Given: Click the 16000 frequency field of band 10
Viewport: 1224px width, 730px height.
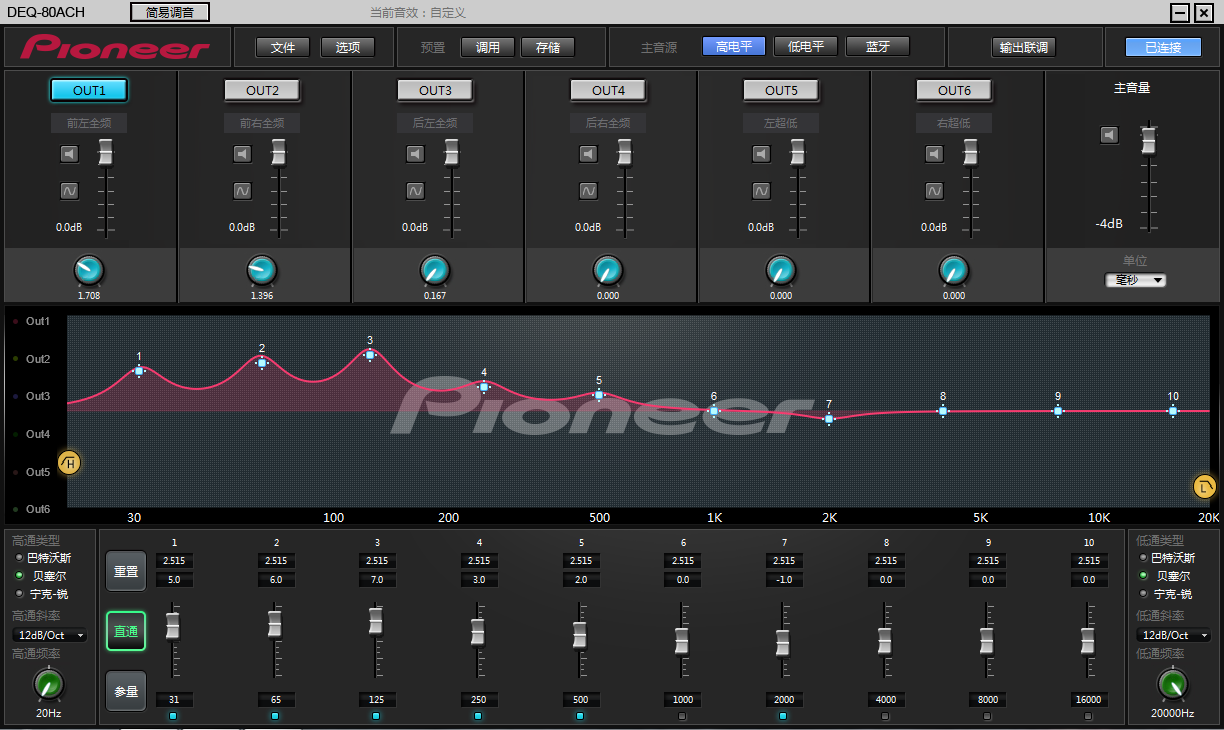Looking at the screenshot, I should tap(1088, 700).
